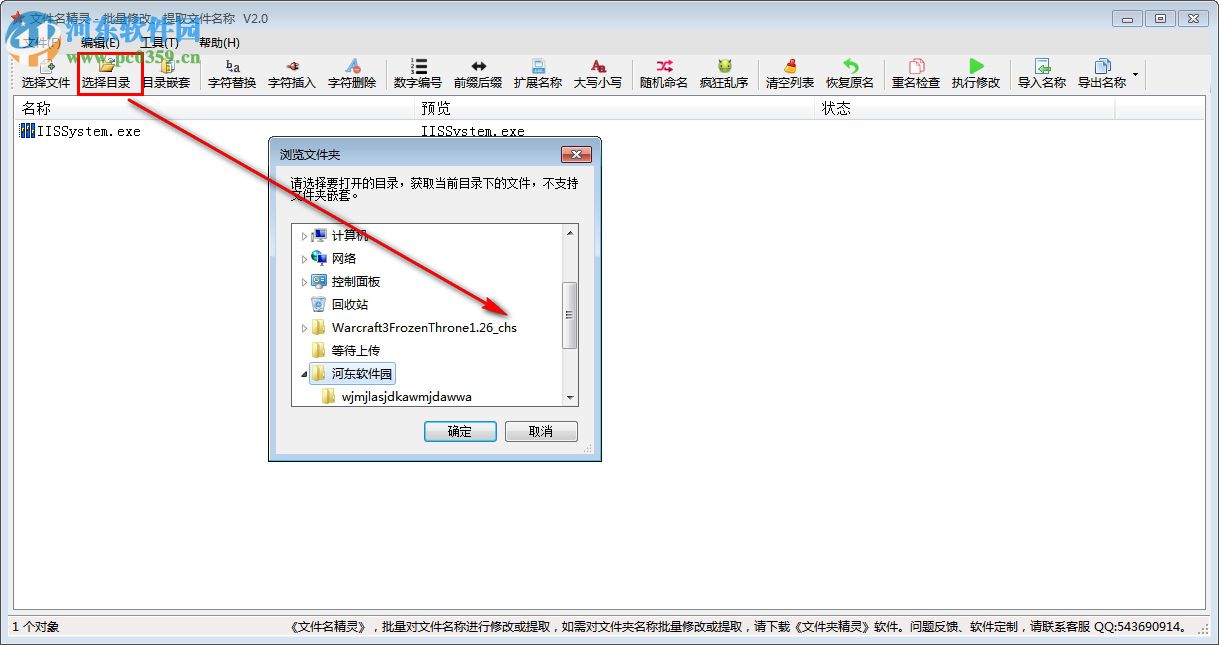Restore names with 恢复原名
1219x645 pixels.
click(x=850, y=74)
